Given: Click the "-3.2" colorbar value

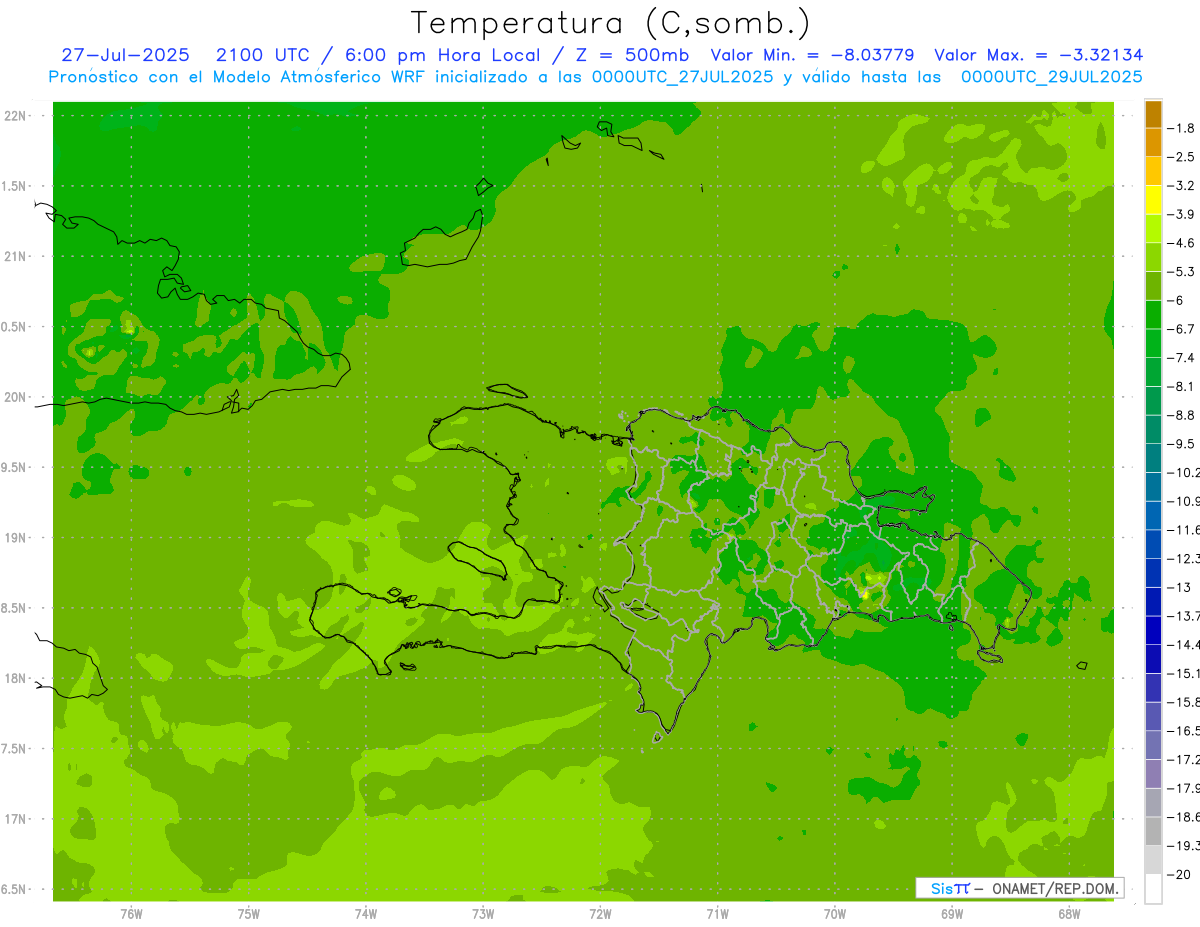Looking at the screenshot, I should 1182,185.
